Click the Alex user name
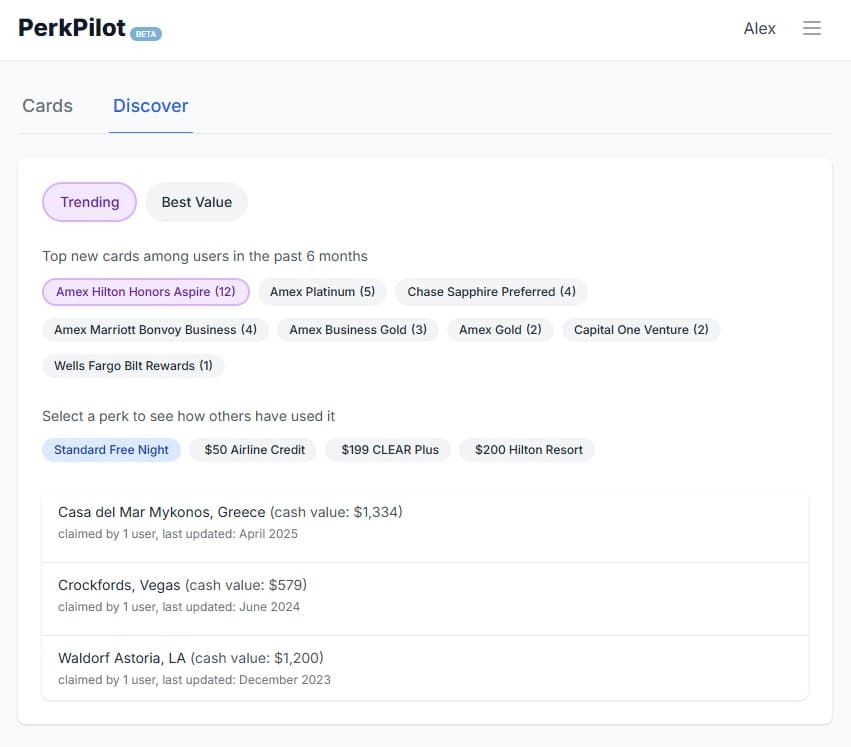Image resolution: width=851 pixels, height=747 pixels. [x=759, y=29]
